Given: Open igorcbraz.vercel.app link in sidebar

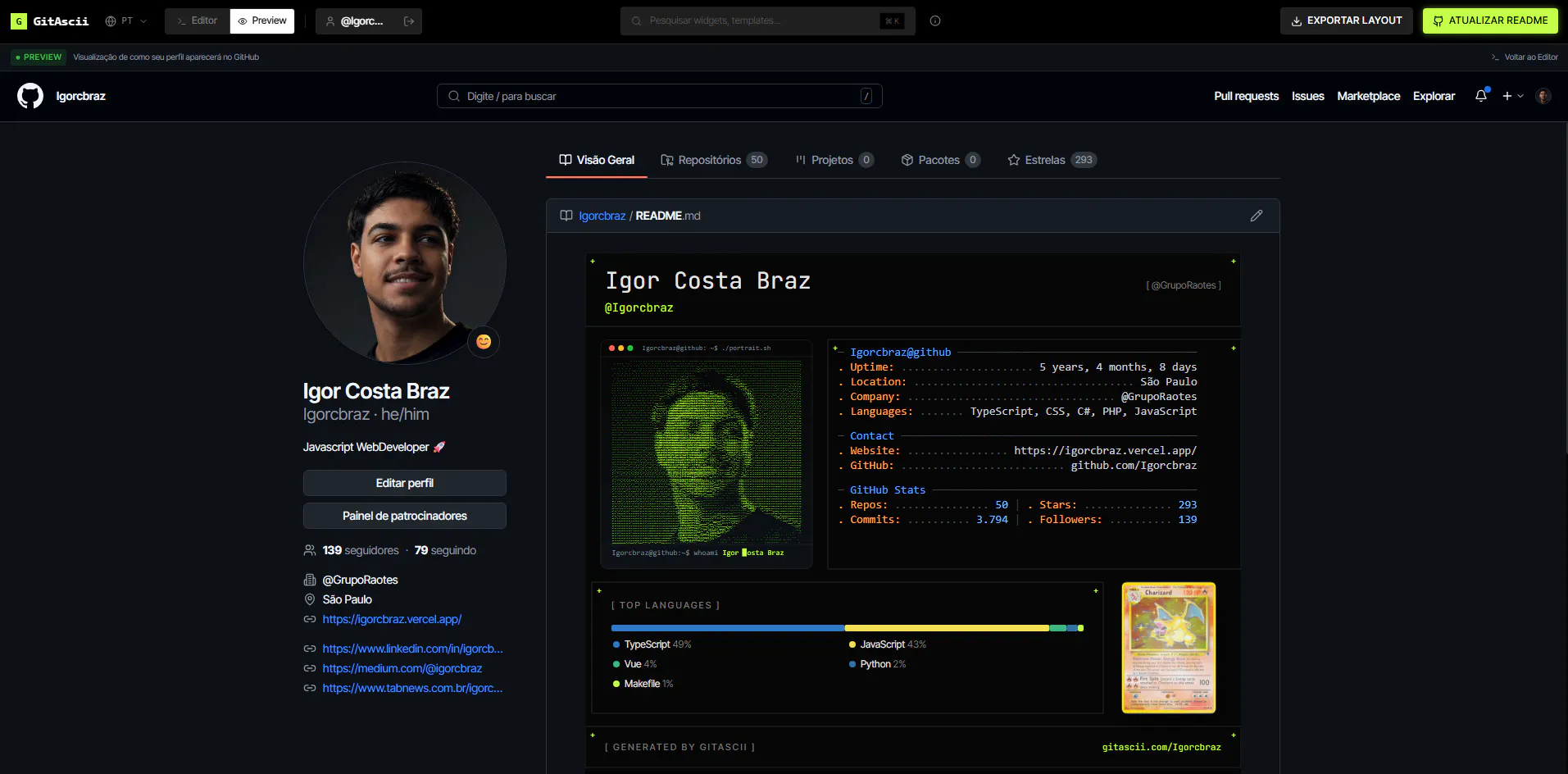Looking at the screenshot, I should coord(392,619).
